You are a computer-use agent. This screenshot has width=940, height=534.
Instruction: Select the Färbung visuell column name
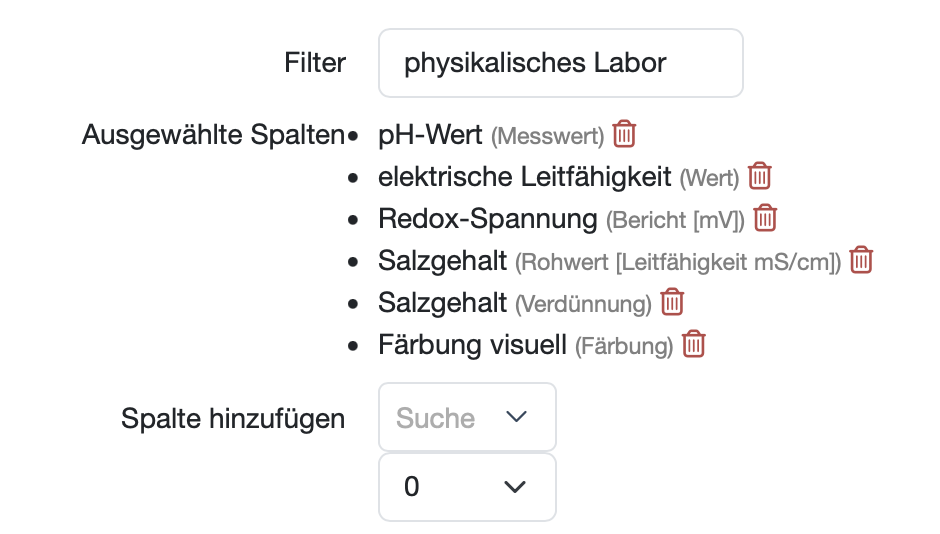tap(472, 345)
